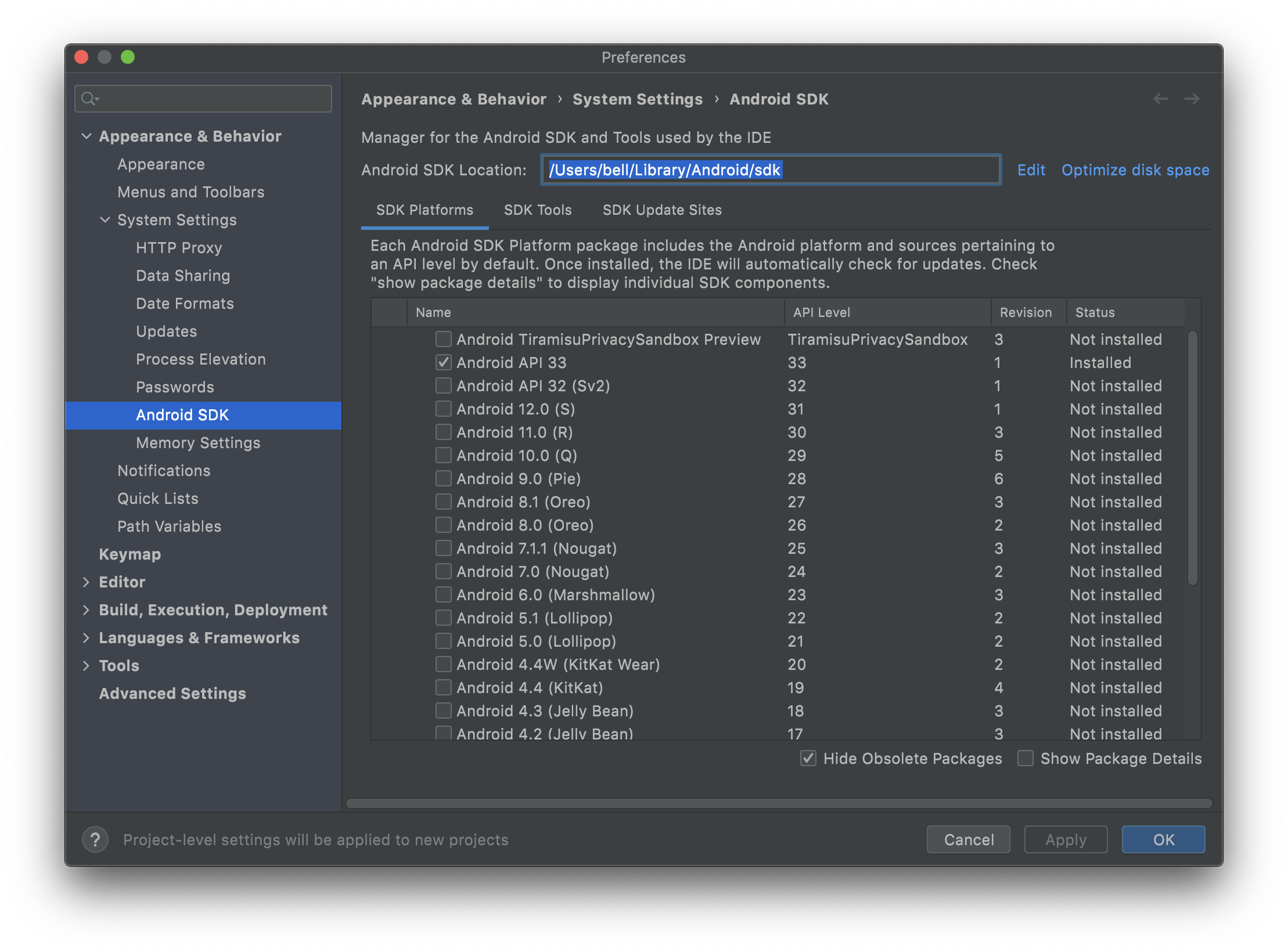Screen dimensions: 1288x952
Task: Click the settings search field
Action: point(203,99)
